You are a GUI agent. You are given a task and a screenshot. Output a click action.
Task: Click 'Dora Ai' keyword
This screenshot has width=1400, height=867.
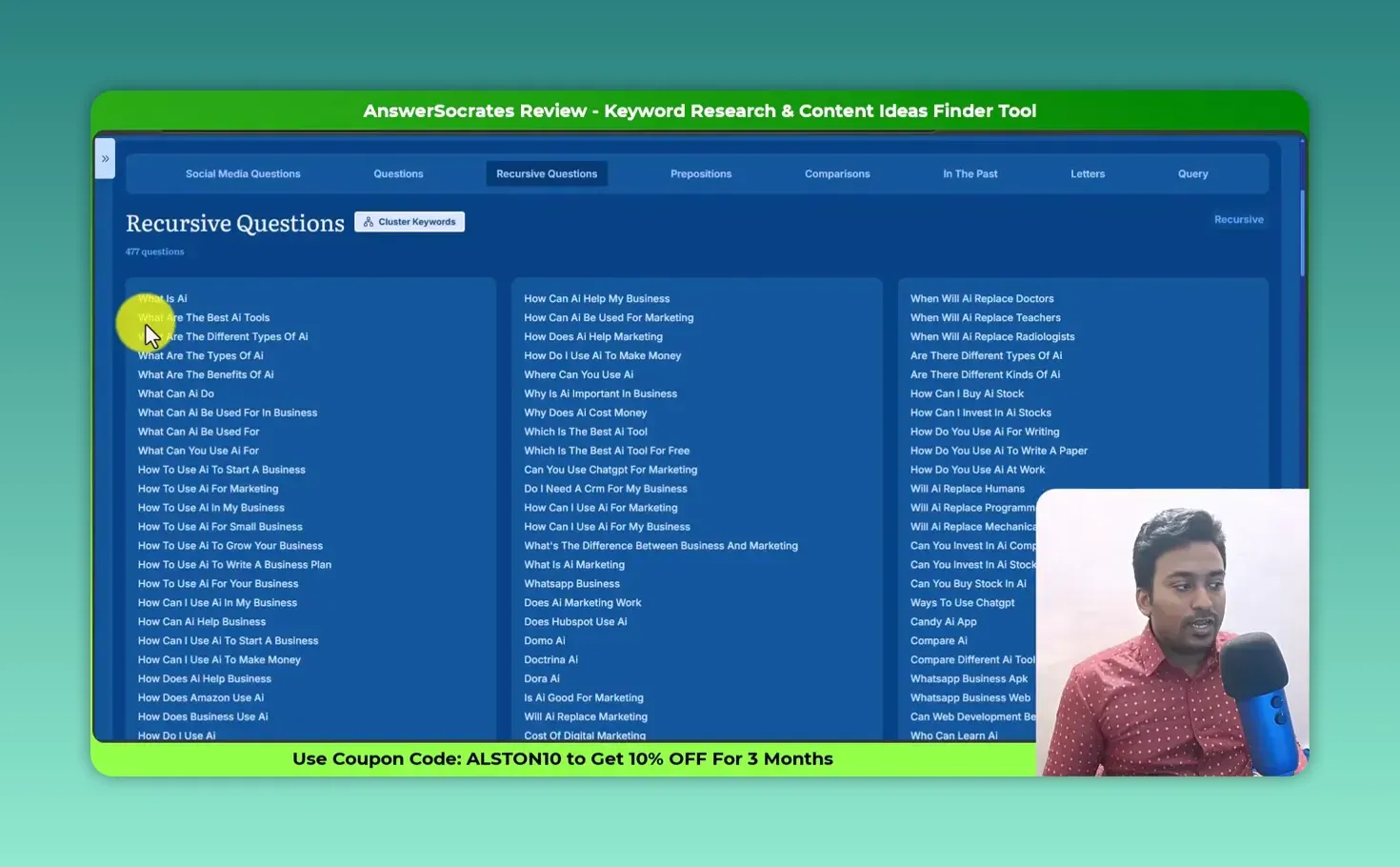click(x=542, y=680)
